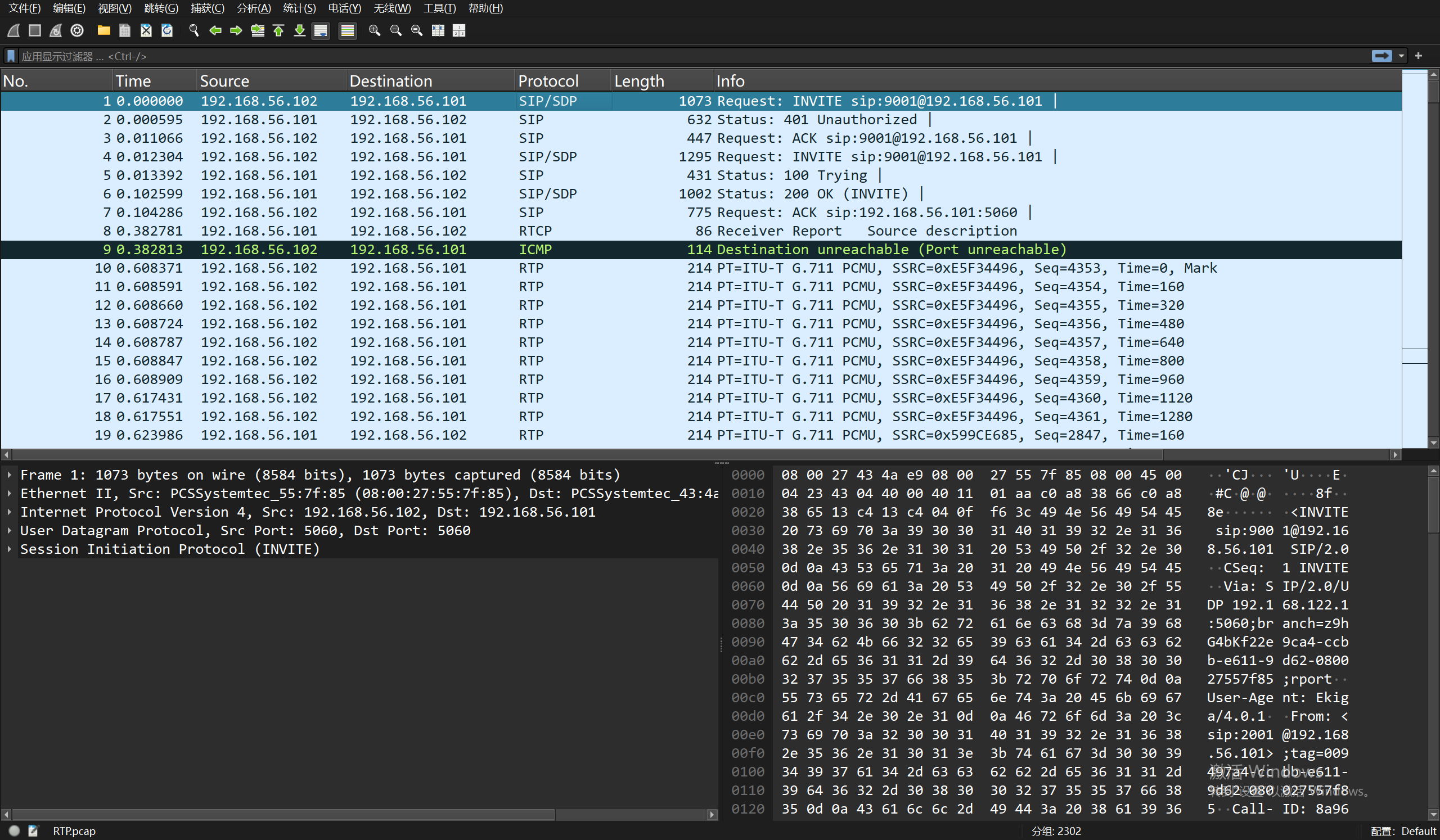This screenshot has height=840, width=1440.
Task: Toggle packet list colorization
Action: coord(347,30)
